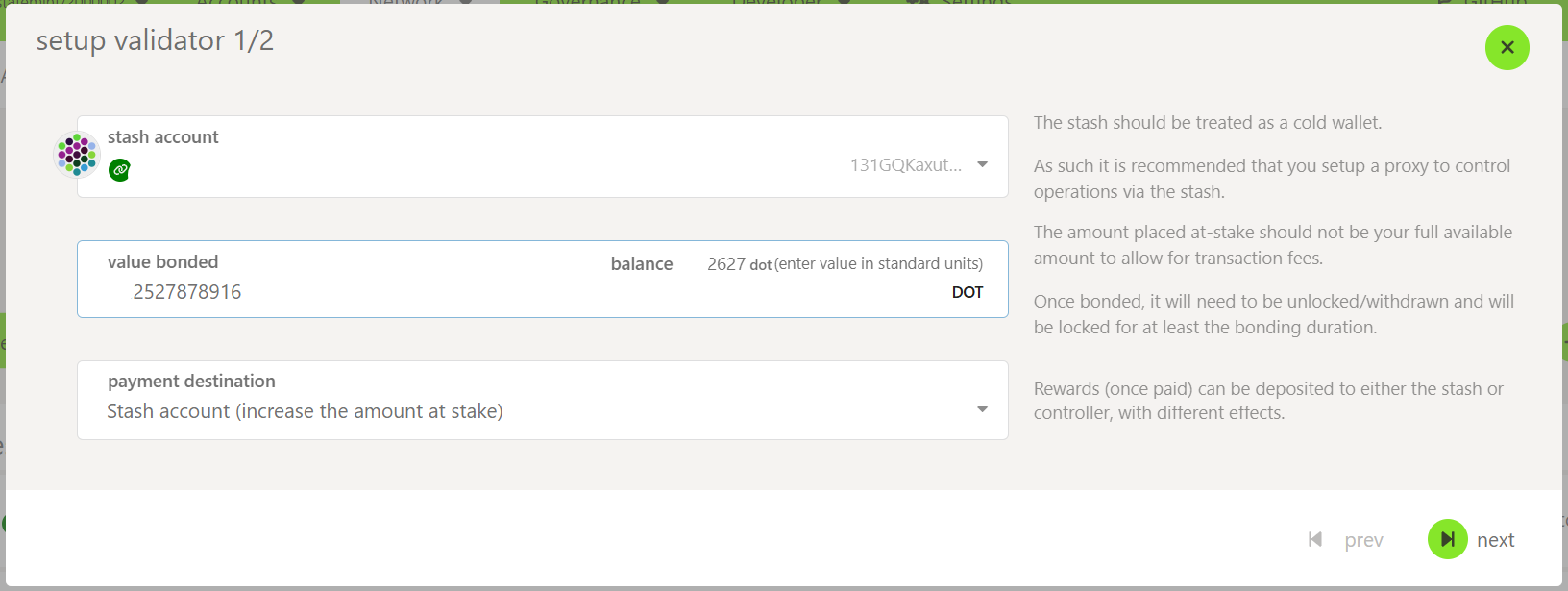Screen dimensions: 1568x591
Task: Click the balance amount 2627 dot
Action: pyautogui.click(x=728, y=263)
